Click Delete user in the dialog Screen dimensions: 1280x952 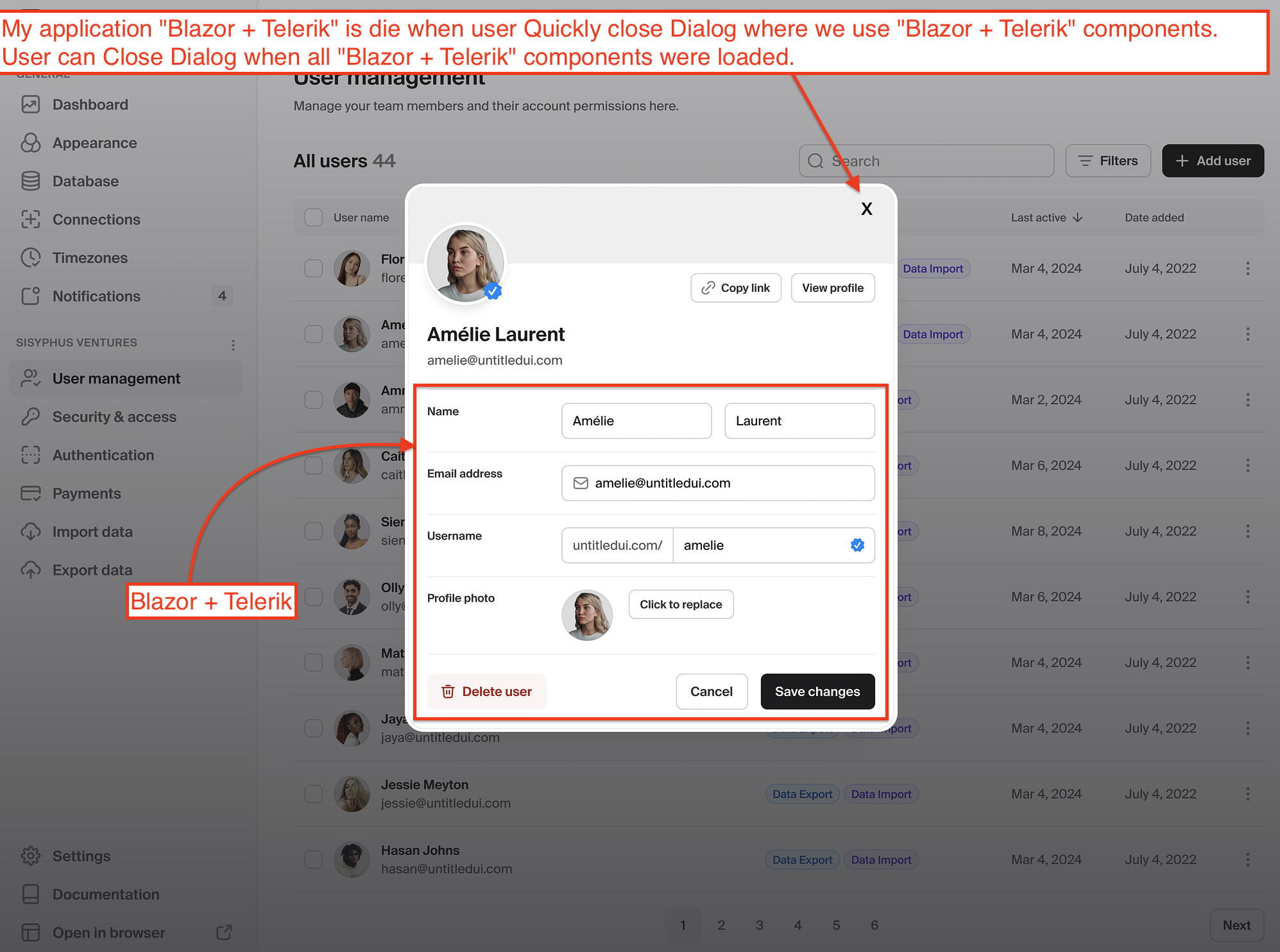486,691
